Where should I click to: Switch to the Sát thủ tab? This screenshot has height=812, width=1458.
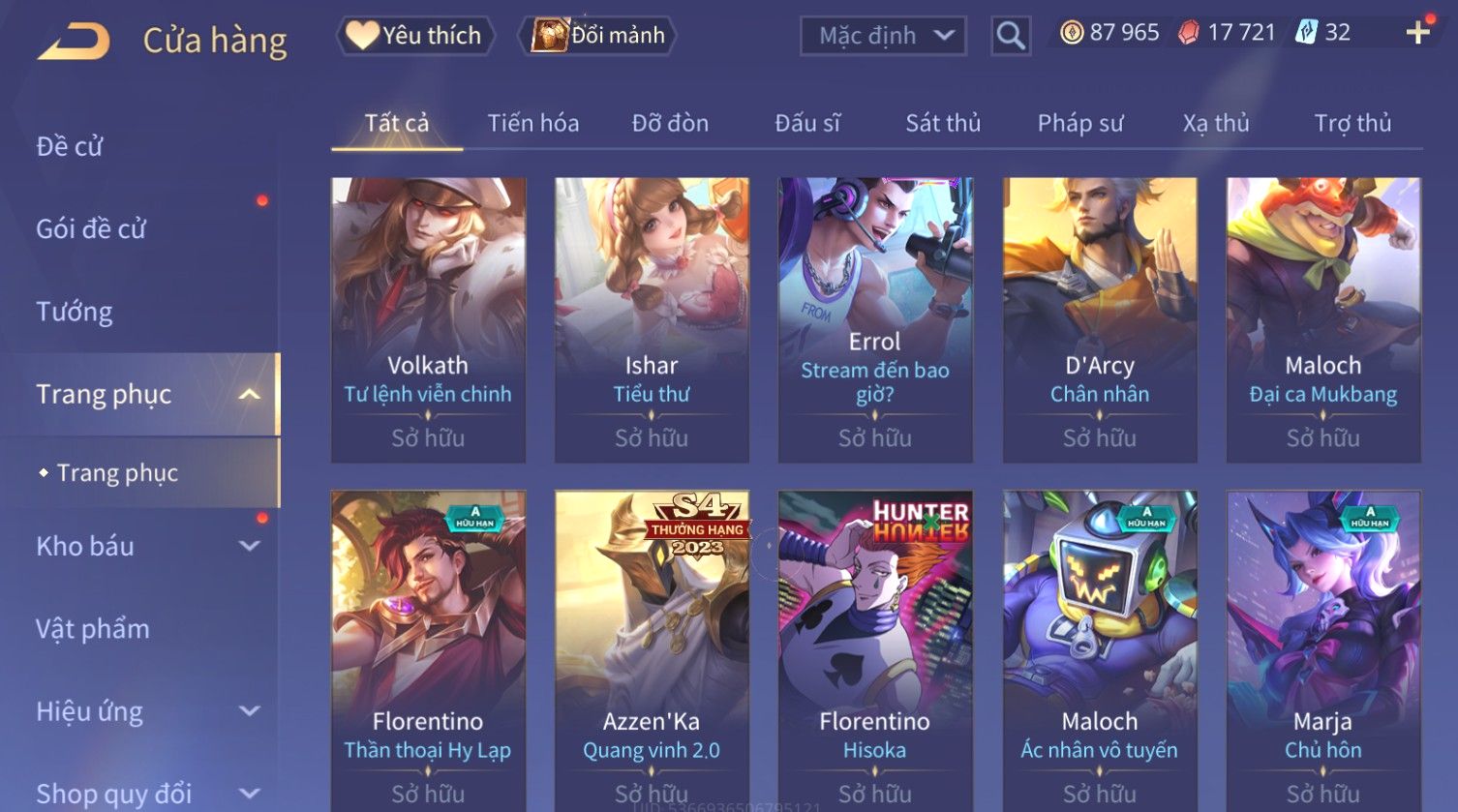click(x=943, y=123)
